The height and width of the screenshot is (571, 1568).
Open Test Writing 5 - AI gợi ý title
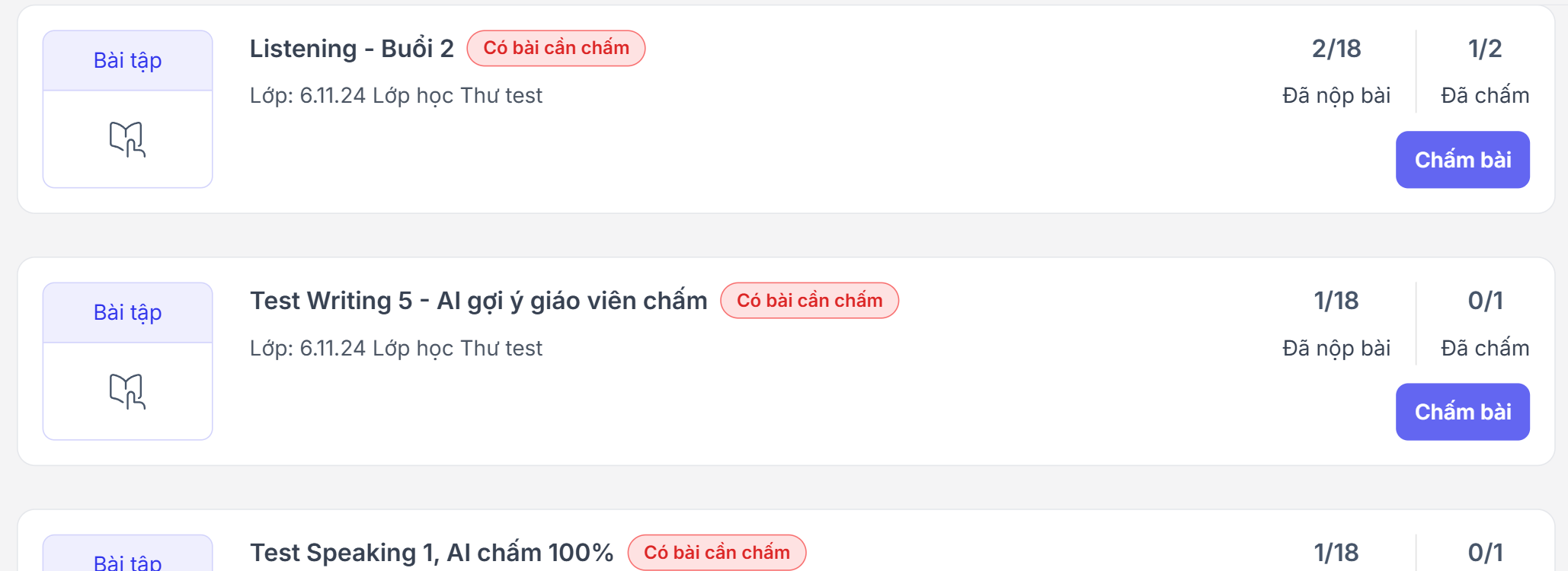pyautogui.click(x=478, y=301)
